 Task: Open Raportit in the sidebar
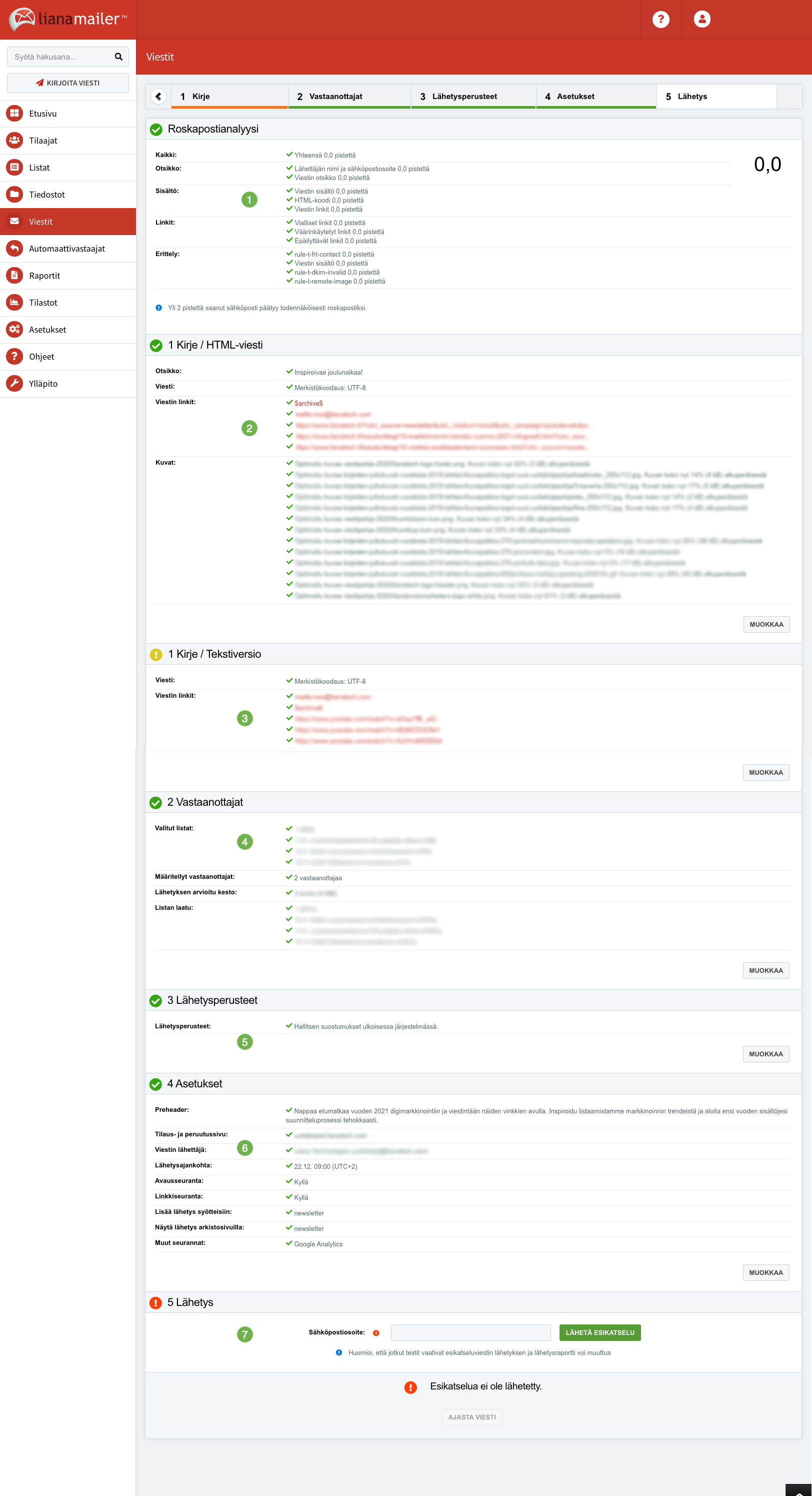click(x=68, y=275)
